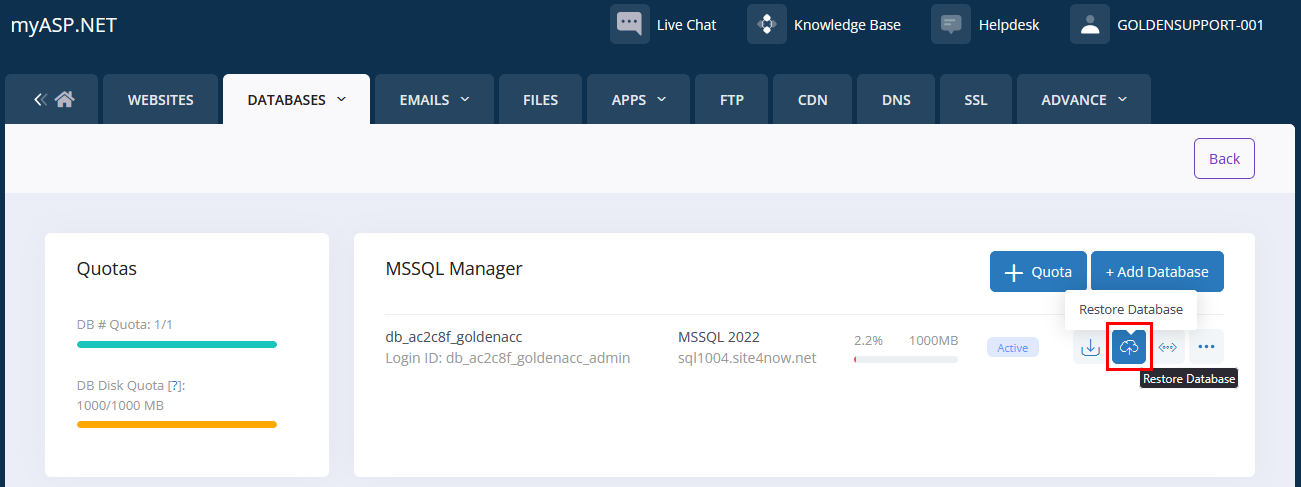
Task: Click the backup download database icon
Action: click(1090, 347)
